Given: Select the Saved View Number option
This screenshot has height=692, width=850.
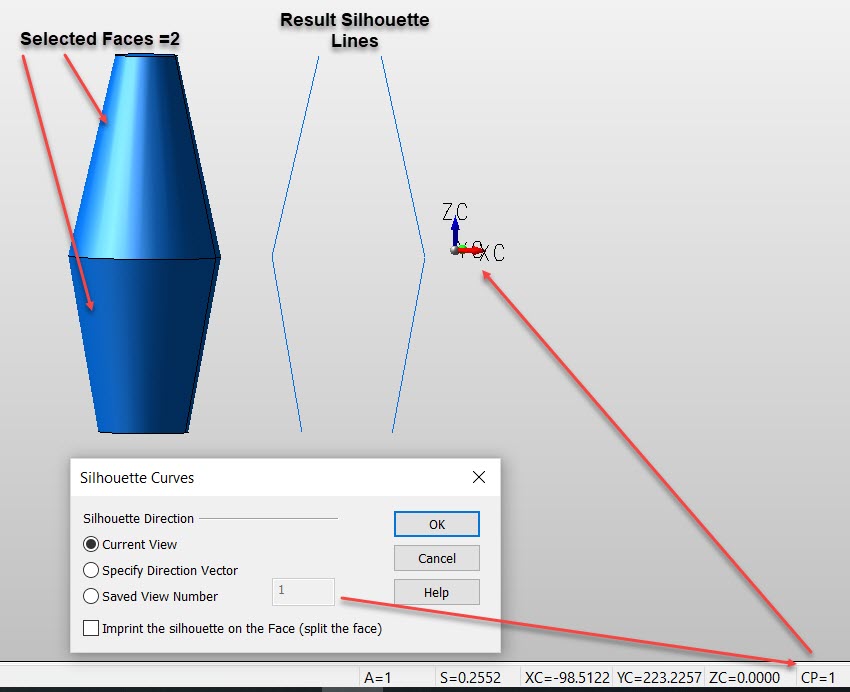Looking at the screenshot, I should pos(91,595).
